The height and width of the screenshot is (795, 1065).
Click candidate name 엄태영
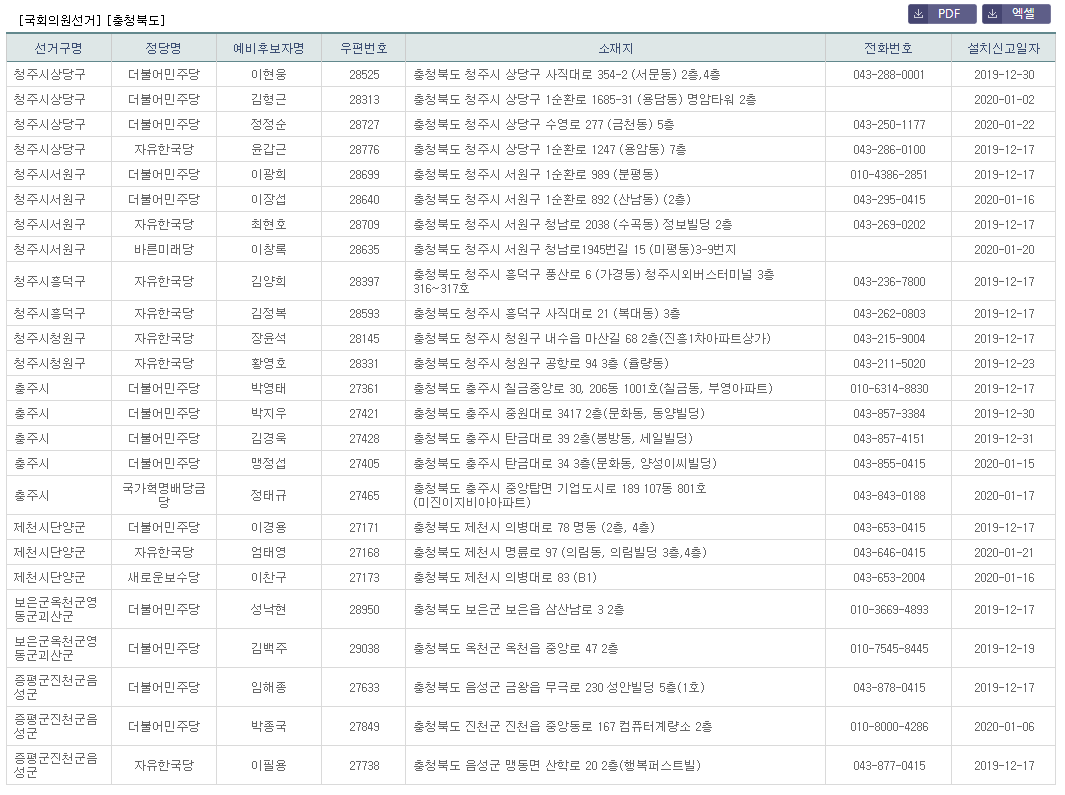pyautogui.click(x=269, y=552)
